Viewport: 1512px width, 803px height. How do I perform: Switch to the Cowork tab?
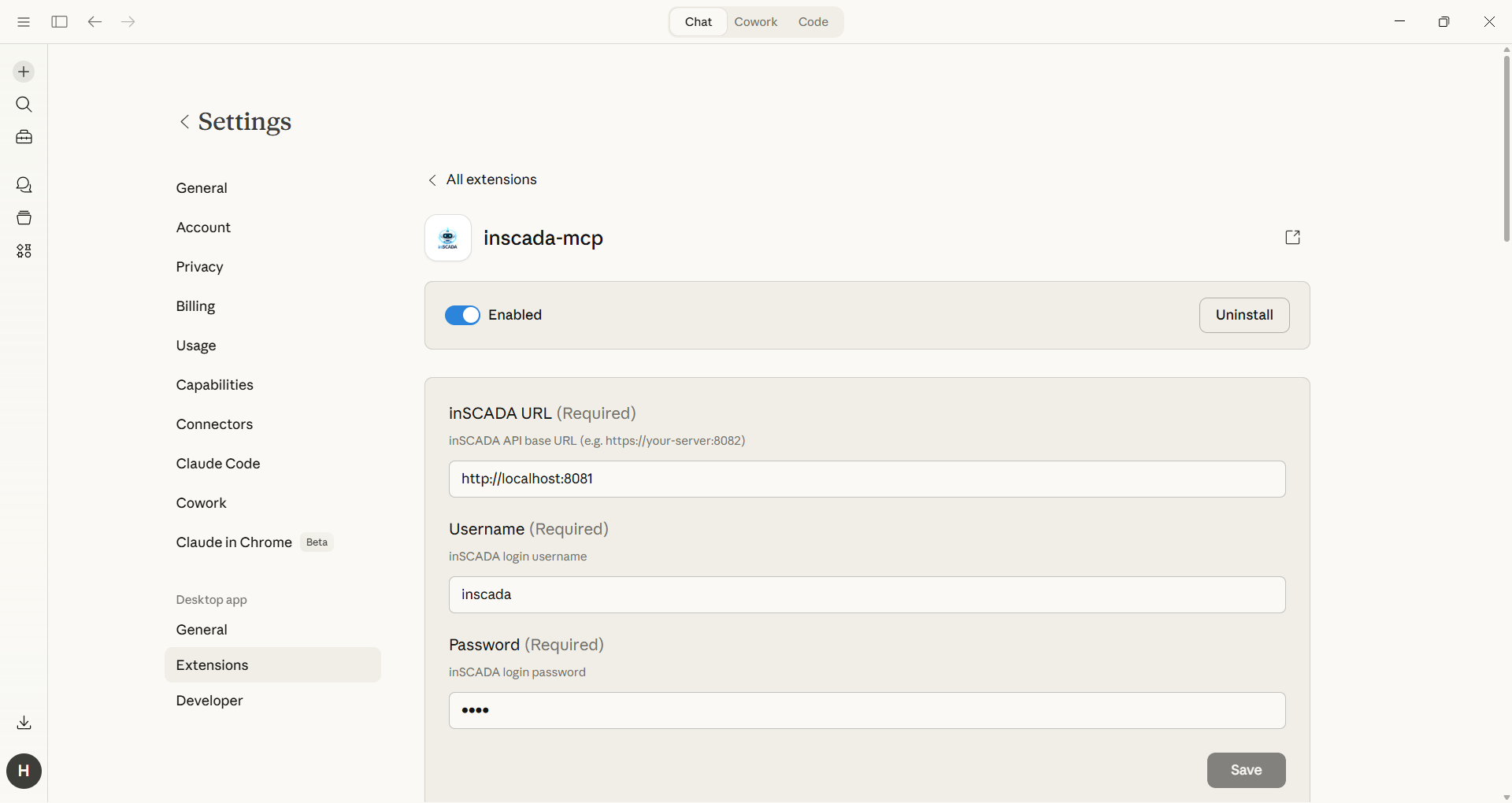[755, 22]
